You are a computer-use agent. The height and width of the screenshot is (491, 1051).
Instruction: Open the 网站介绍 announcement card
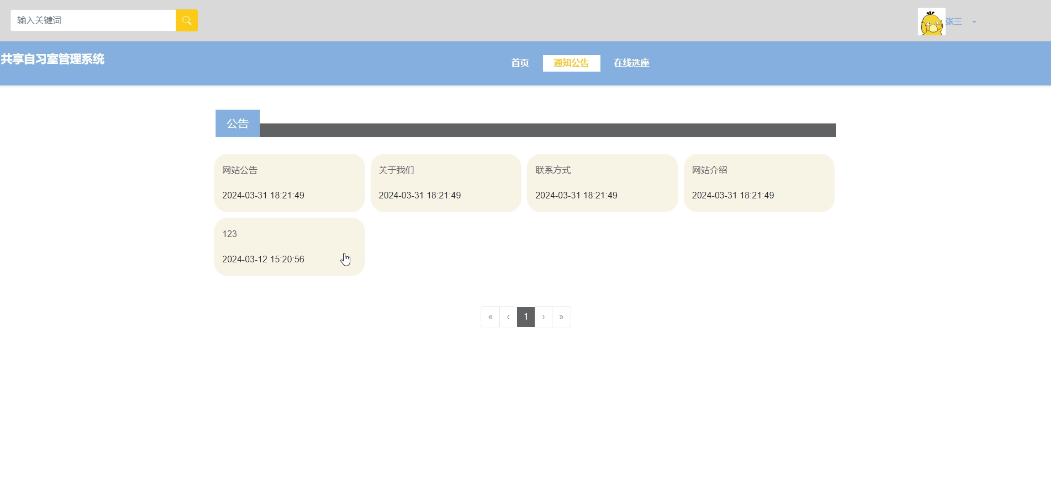point(759,183)
